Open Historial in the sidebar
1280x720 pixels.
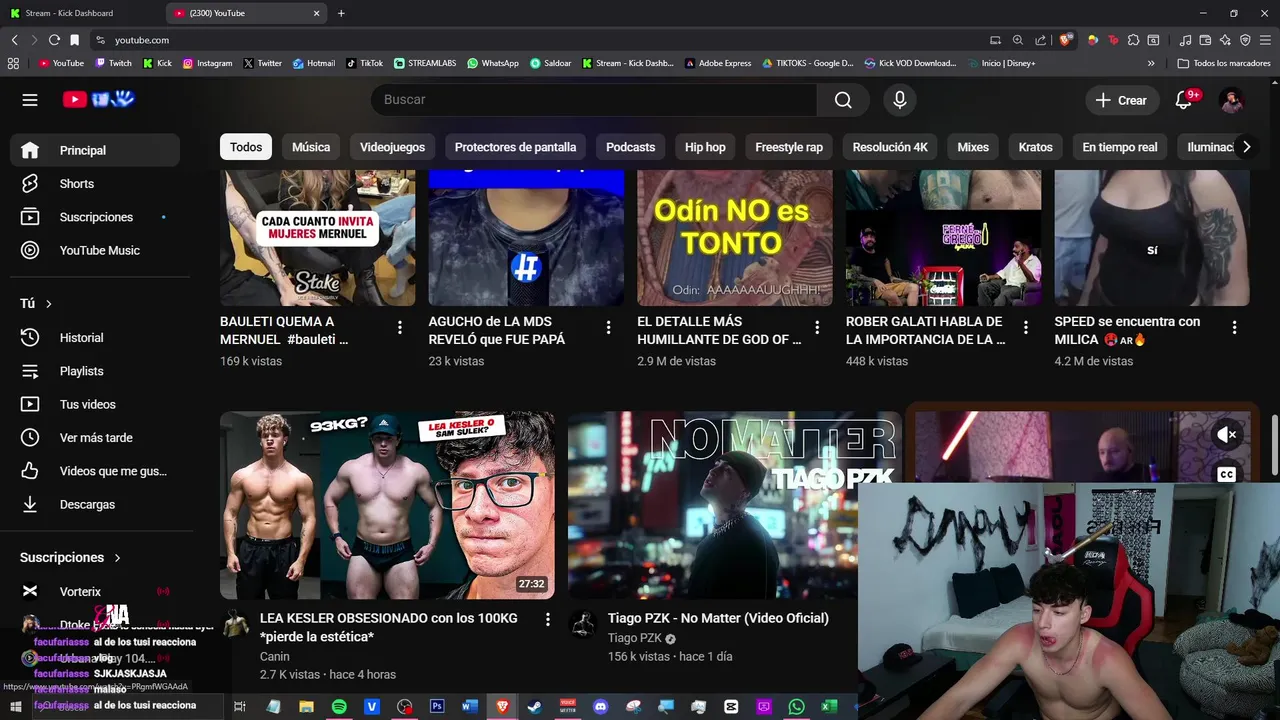coord(95,338)
